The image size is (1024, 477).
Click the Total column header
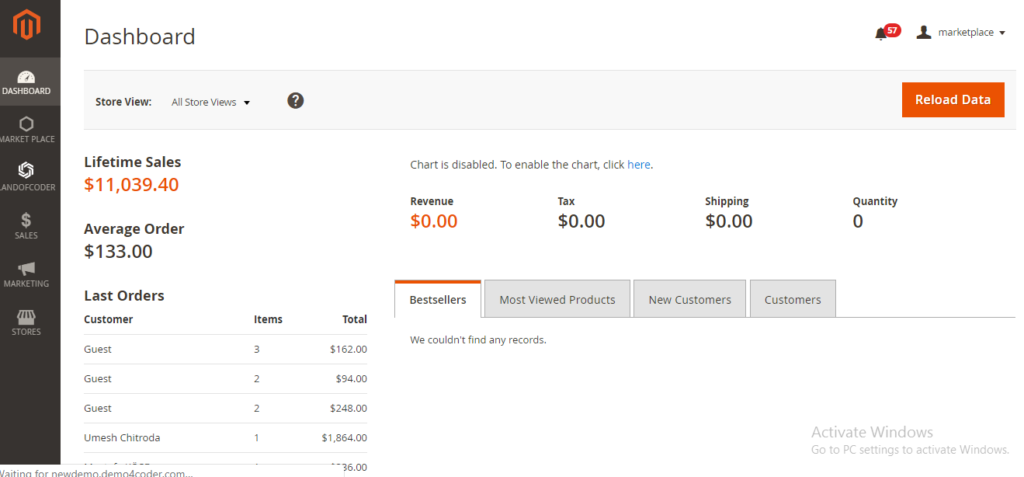355,320
